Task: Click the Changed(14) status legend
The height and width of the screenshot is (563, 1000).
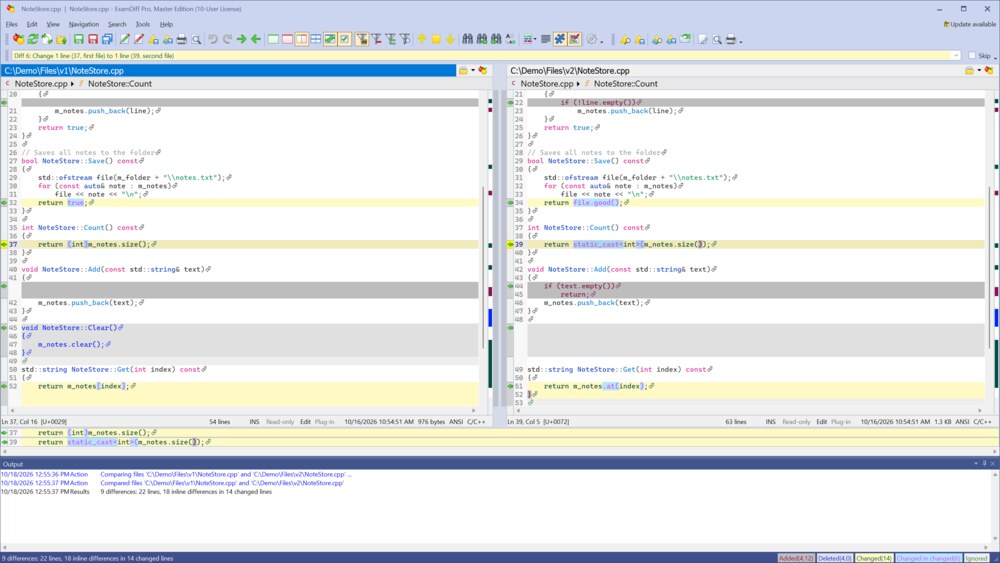Action: tap(873, 558)
